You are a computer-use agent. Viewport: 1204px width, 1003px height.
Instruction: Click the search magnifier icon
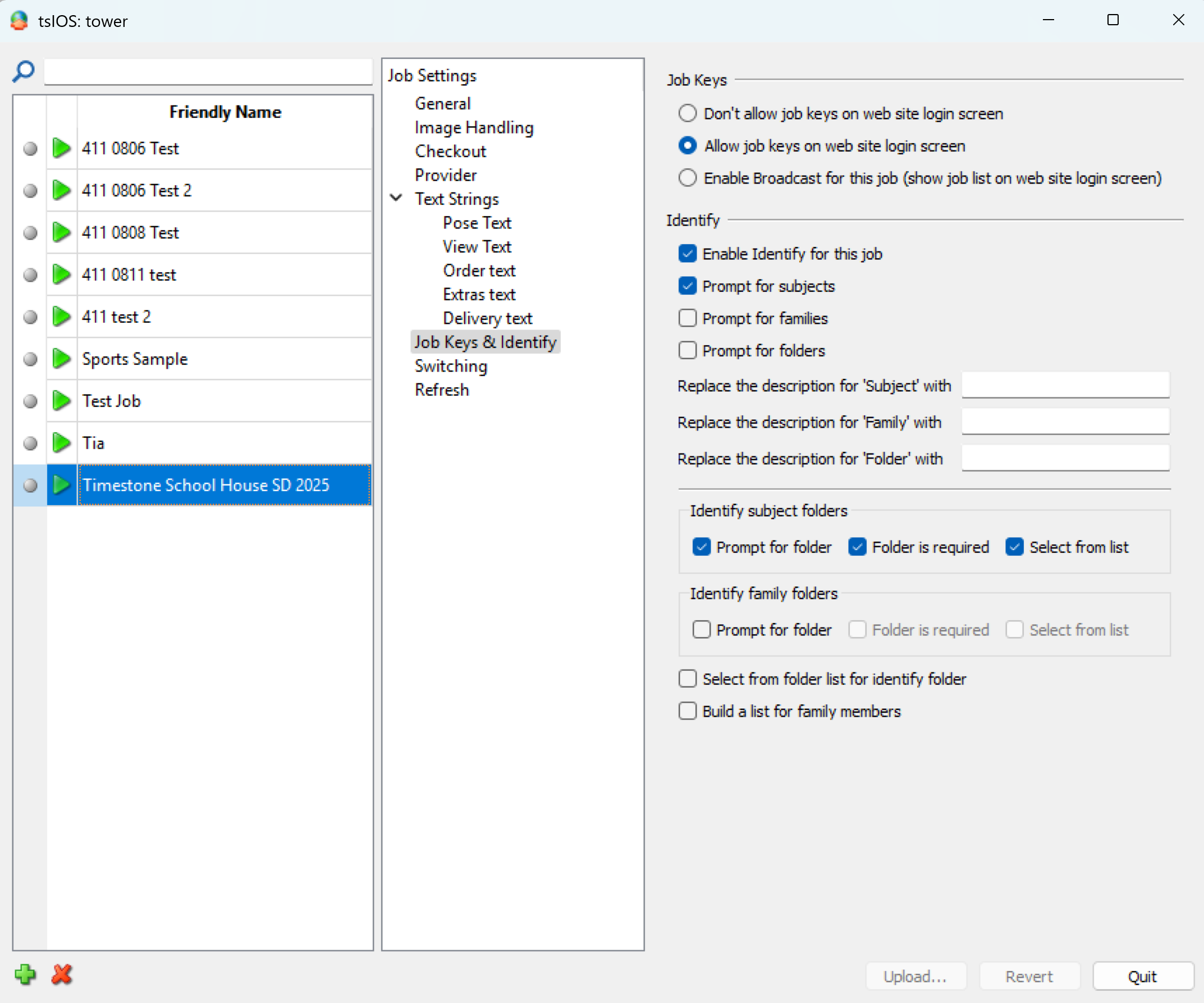tap(24, 71)
